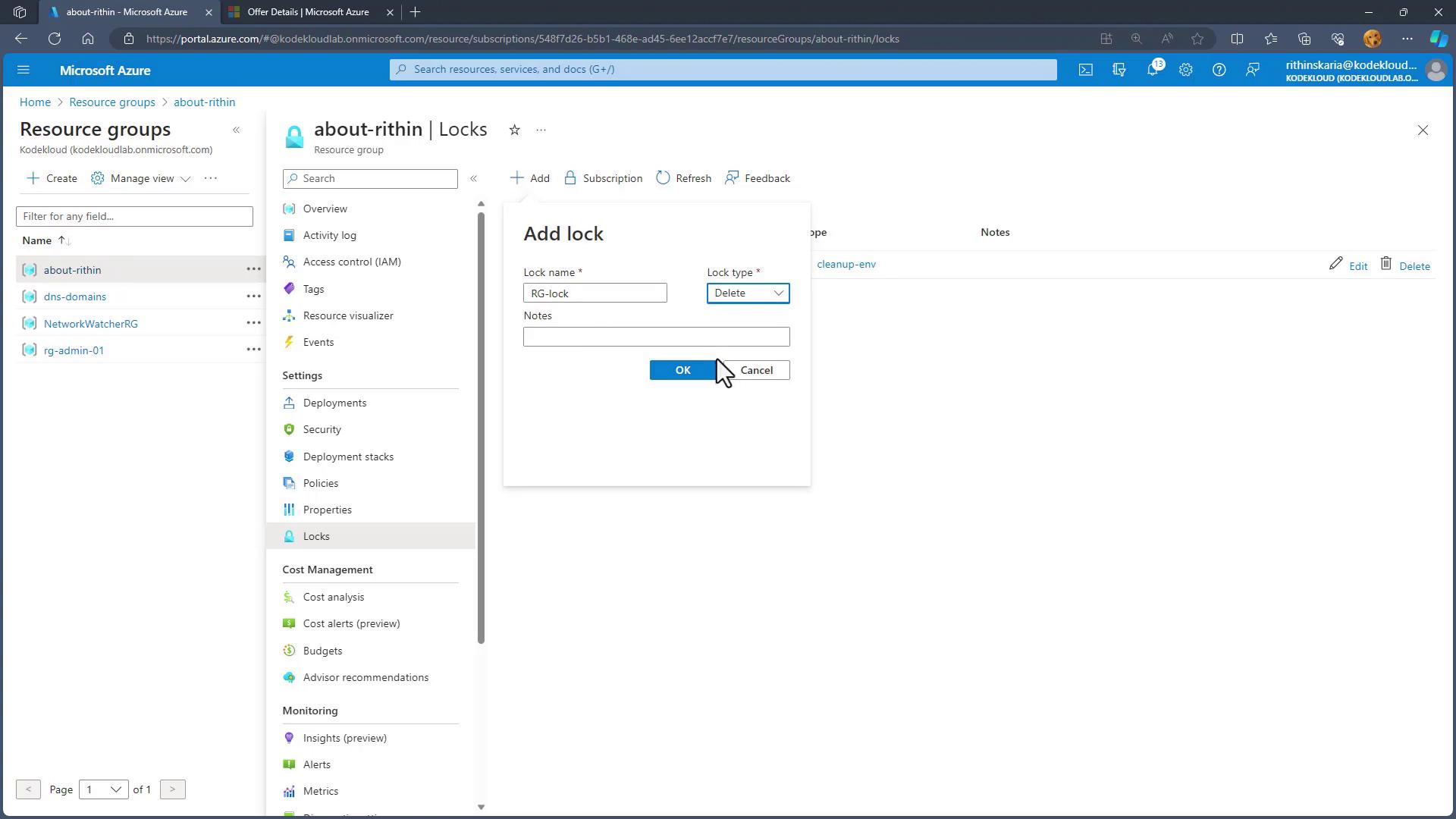1456x819 pixels.
Task: Open the page number dropdown
Action: [x=104, y=789]
